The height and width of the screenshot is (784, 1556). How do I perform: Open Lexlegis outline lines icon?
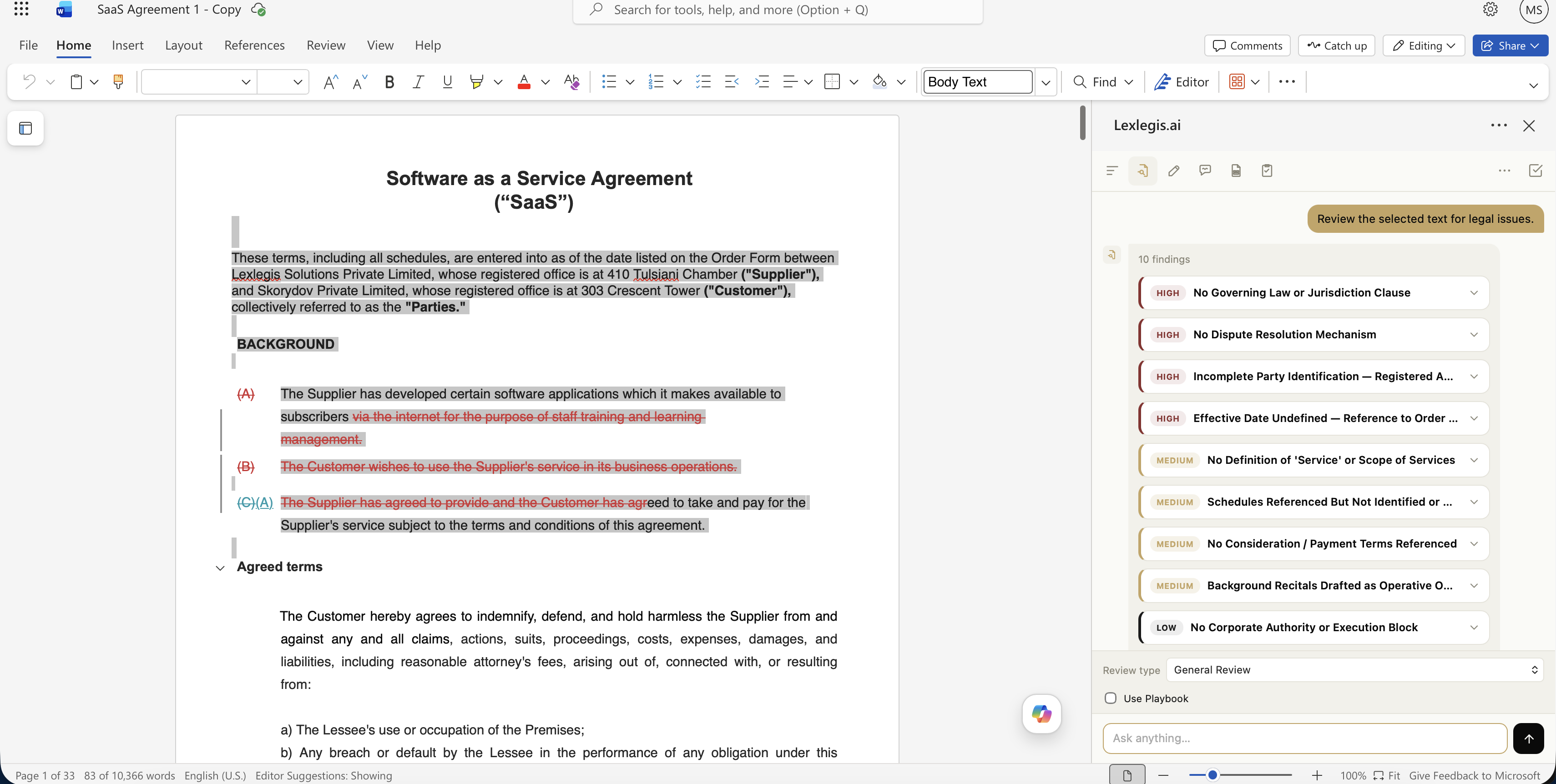(x=1111, y=171)
